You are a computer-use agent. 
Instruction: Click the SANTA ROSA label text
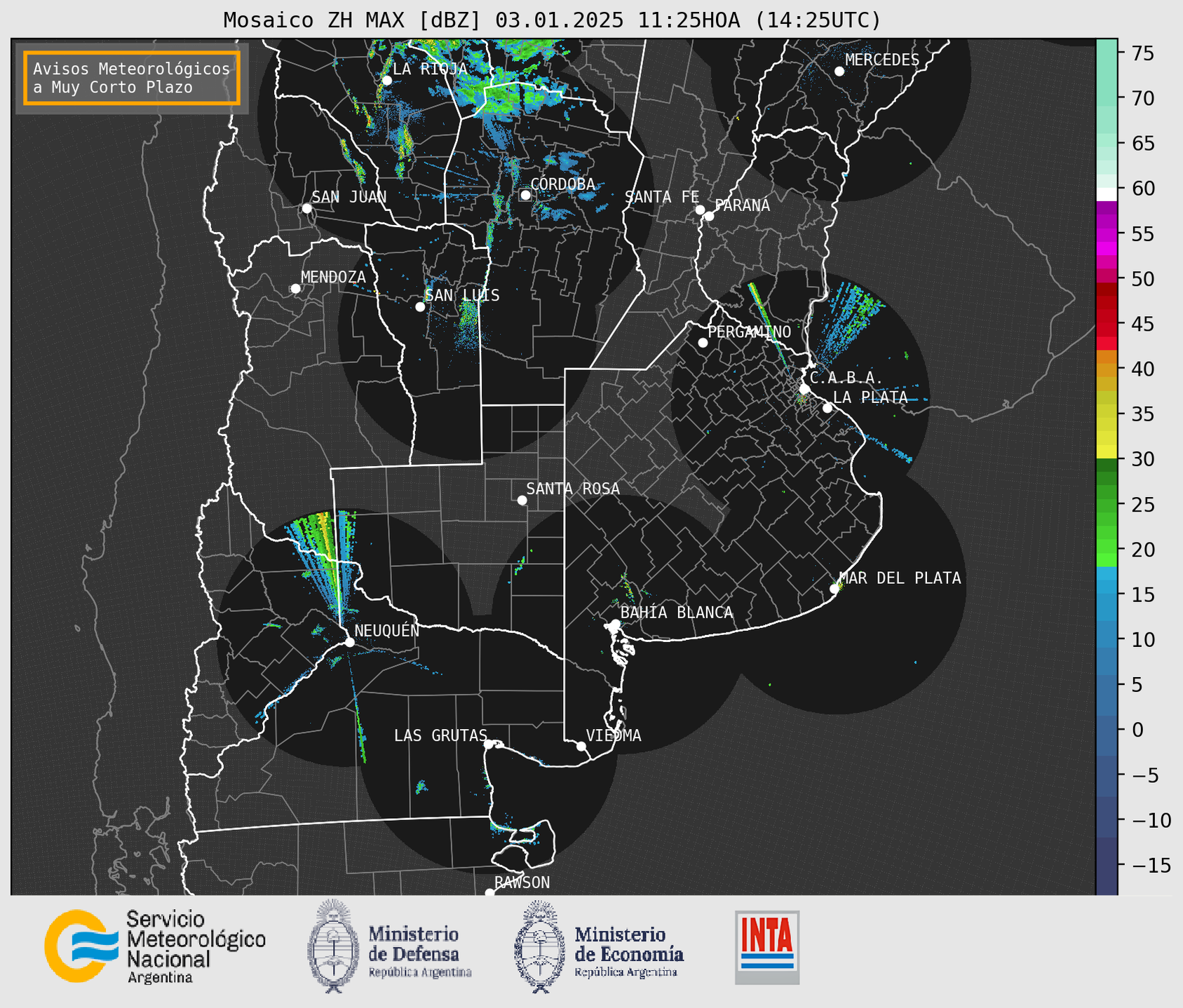(x=574, y=489)
